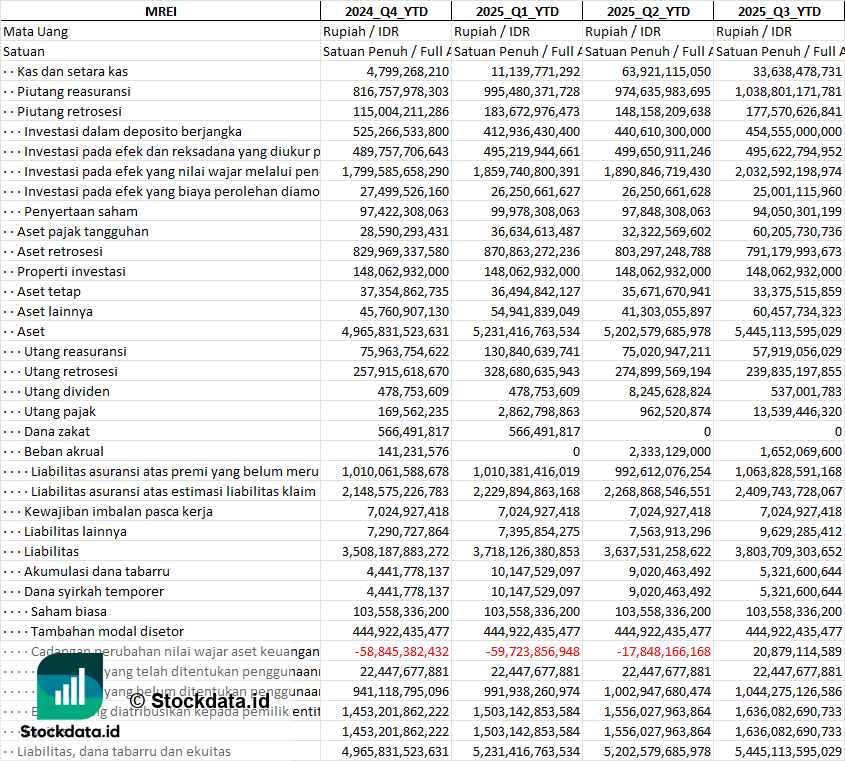845x761 pixels.
Task: Select Beban akrual value in 2025_Q2_YTD
Action: pyautogui.click(x=670, y=451)
